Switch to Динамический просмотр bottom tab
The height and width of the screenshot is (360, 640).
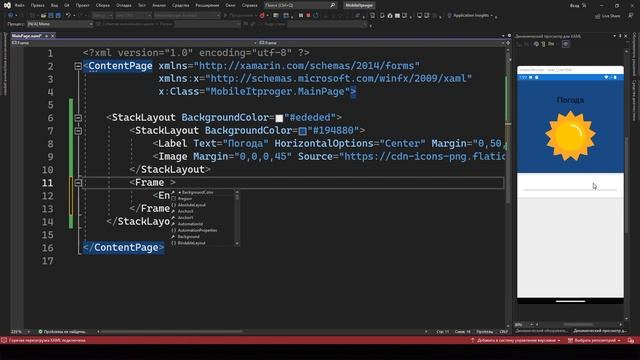tap(599, 331)
